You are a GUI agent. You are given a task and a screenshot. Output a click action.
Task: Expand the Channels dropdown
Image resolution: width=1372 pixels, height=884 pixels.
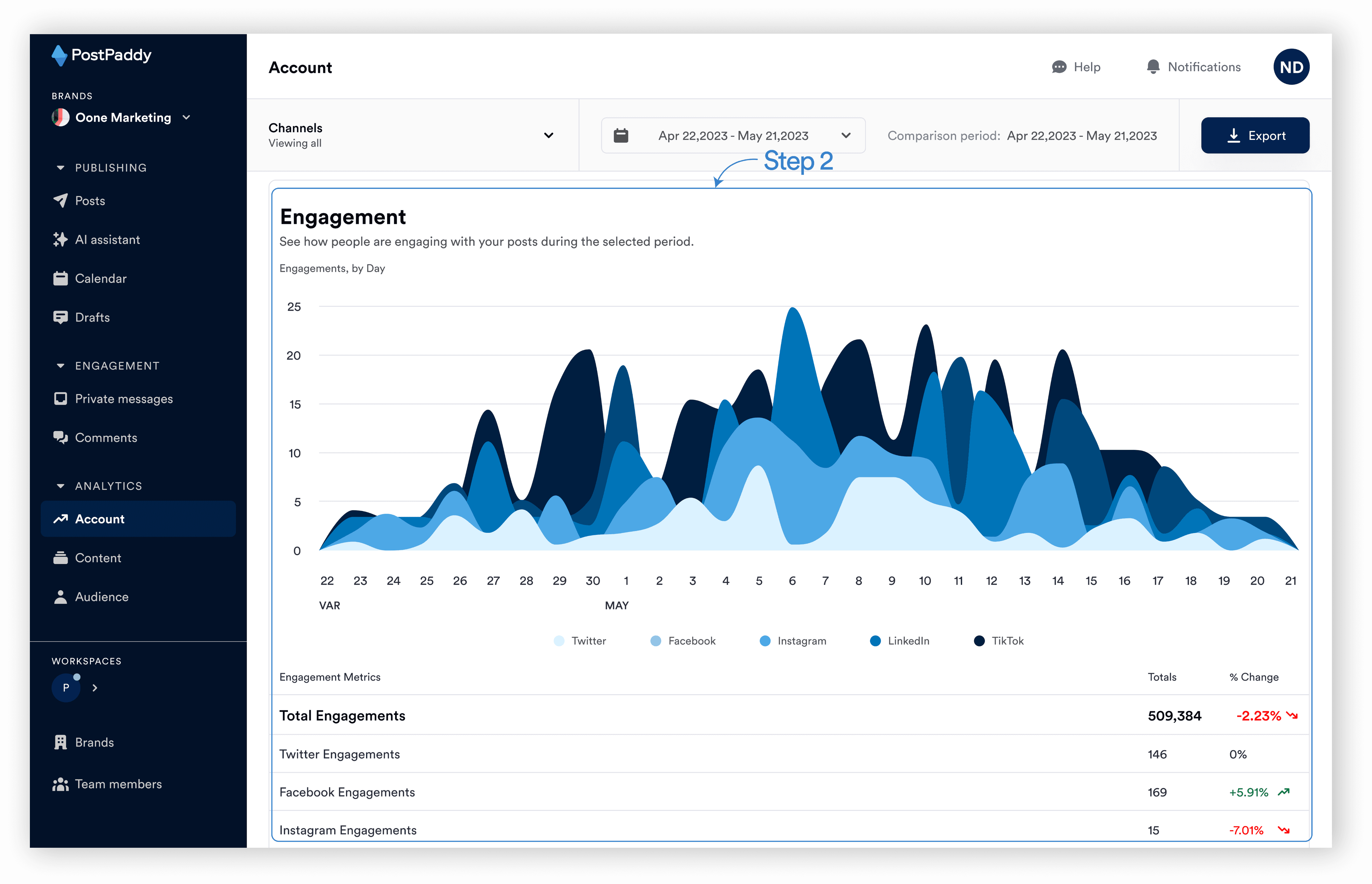click(x=548, y=135)
